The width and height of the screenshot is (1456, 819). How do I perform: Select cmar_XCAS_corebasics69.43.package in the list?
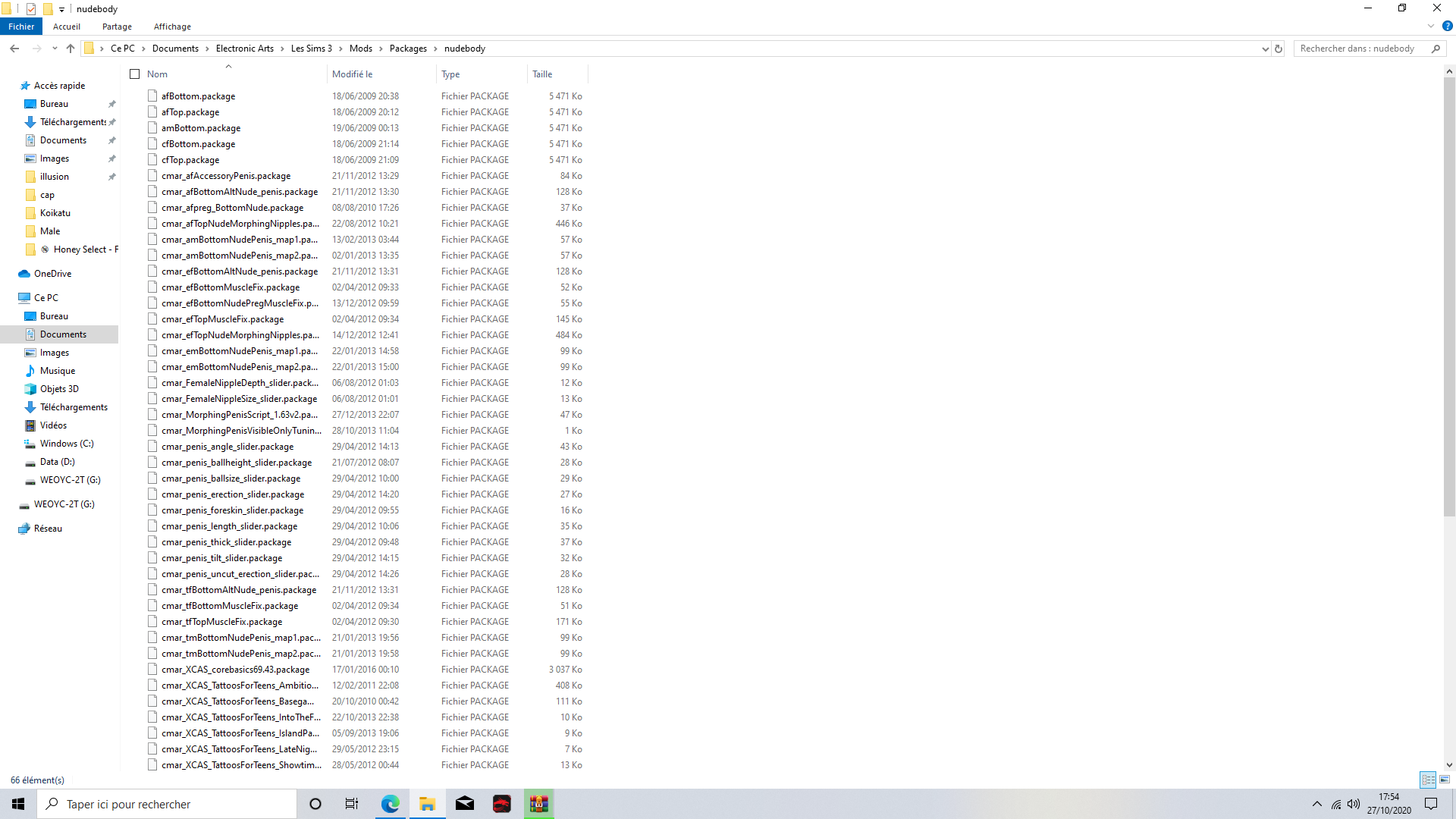pyautogui.click(x=235, y=670)
